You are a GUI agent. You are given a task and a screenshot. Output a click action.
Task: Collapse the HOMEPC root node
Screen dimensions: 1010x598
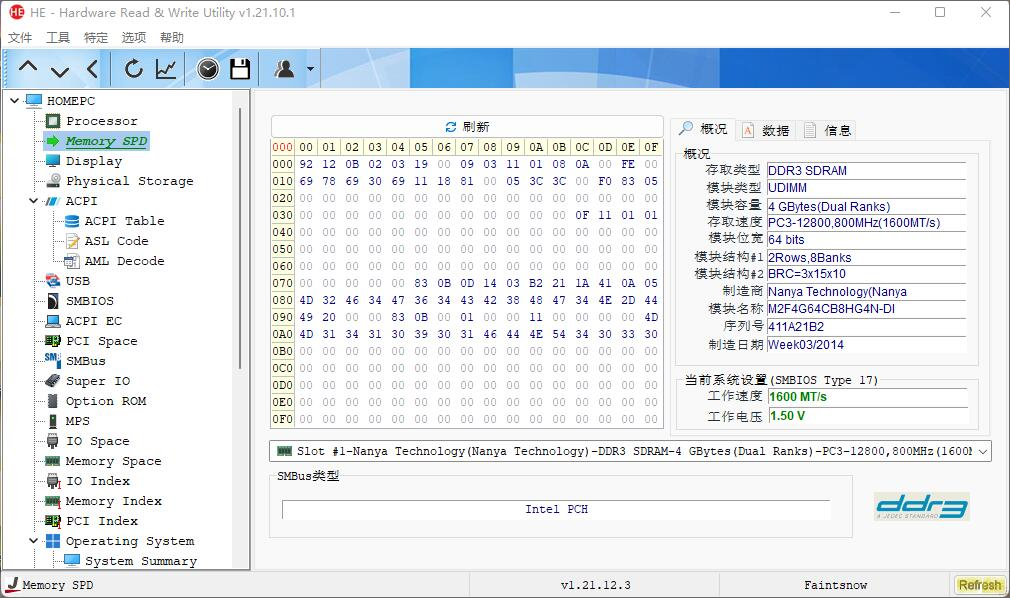coord(15,101)
